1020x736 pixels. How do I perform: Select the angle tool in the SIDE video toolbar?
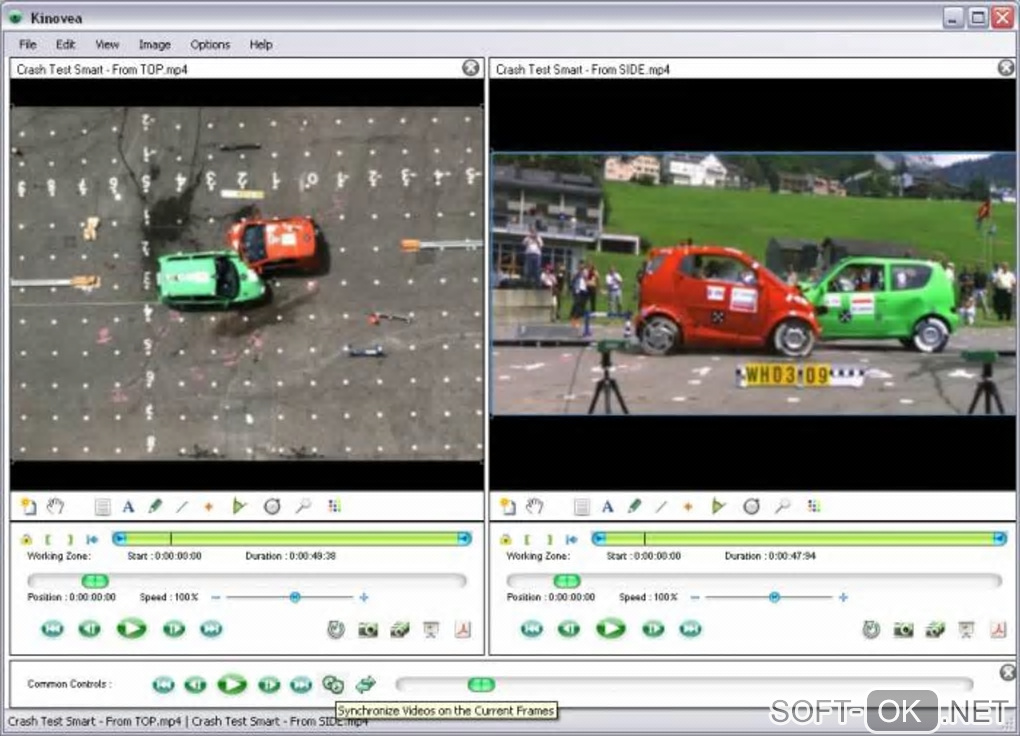[718, 506]
